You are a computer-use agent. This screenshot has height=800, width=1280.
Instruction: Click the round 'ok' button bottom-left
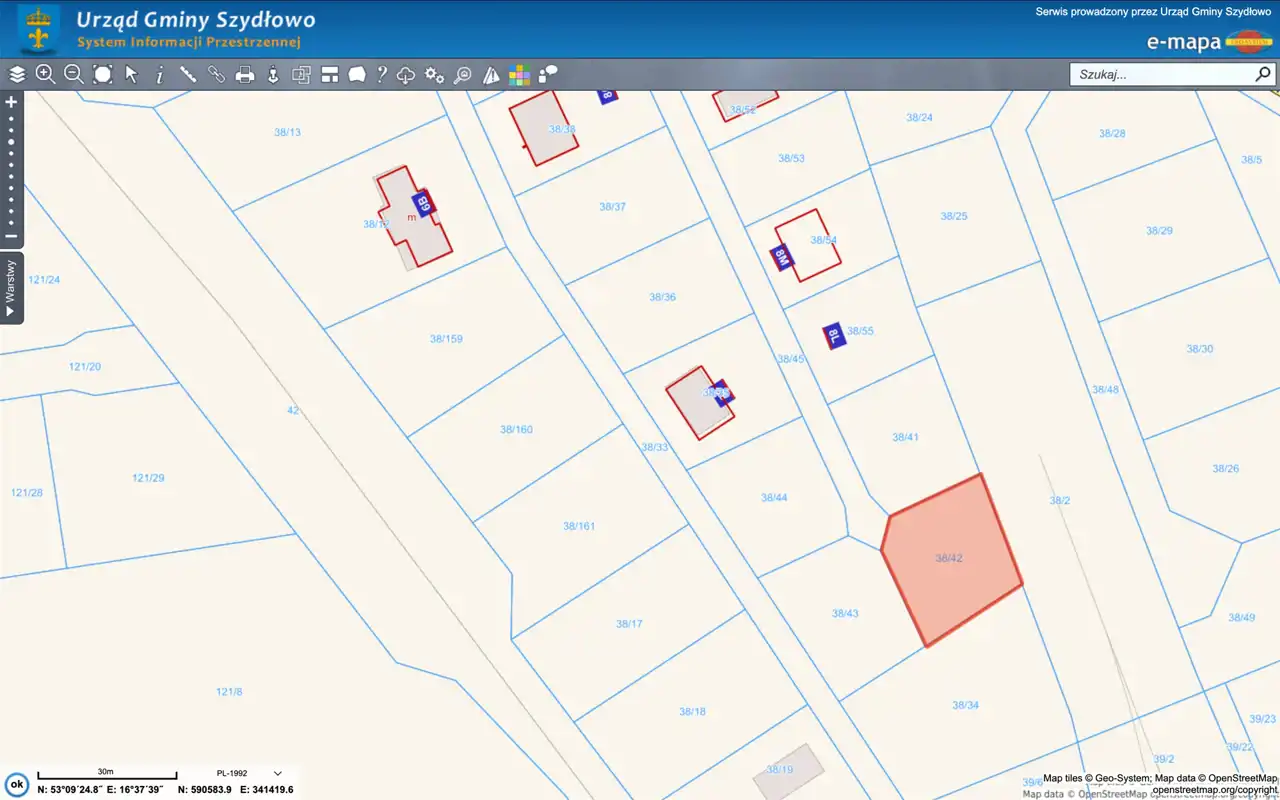click(x=16, y=784)
